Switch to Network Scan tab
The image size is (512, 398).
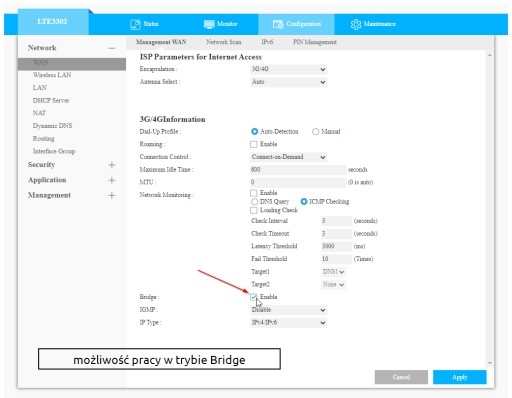(224, 42)
